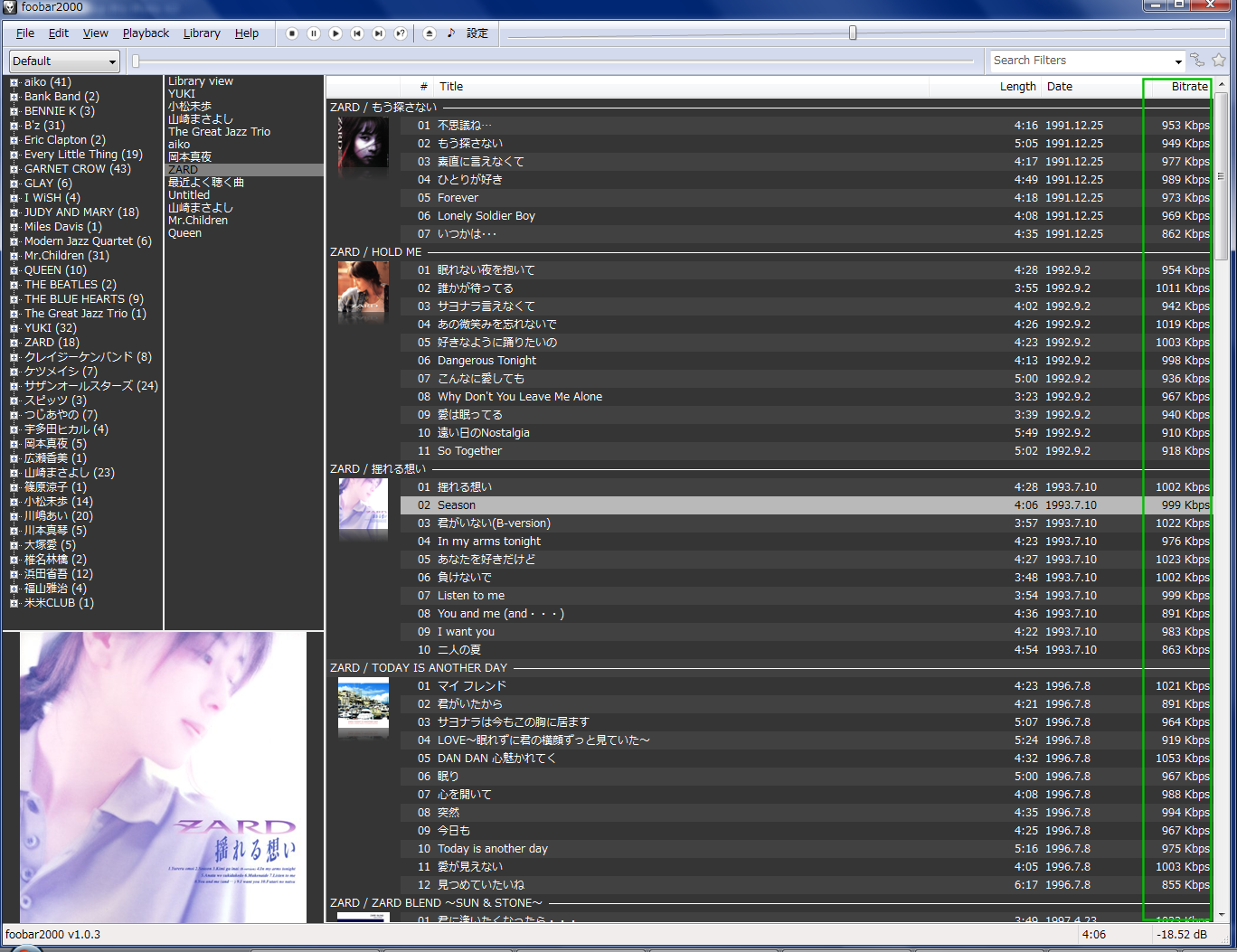This screenshot has width=1237, height=952.
Task: Select JUDY AND MARY (18) artist
Action: click(x=81, y=212)
